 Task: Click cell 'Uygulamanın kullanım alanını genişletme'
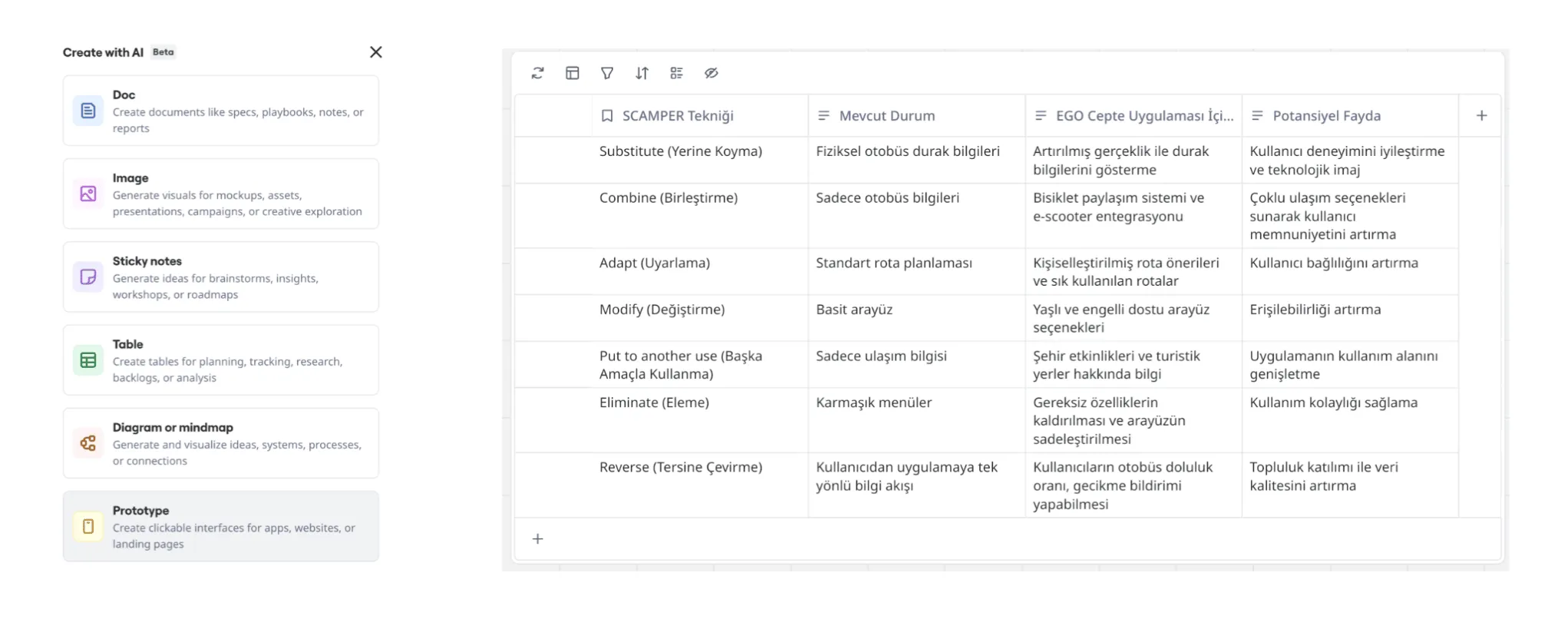point(1350,365)
